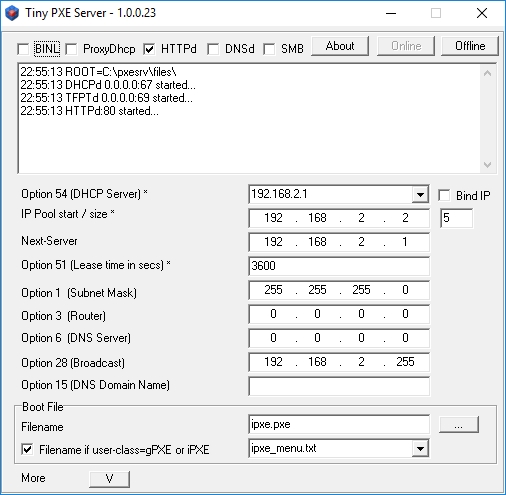Tick the SMB checkbox

tap(269, 49)
